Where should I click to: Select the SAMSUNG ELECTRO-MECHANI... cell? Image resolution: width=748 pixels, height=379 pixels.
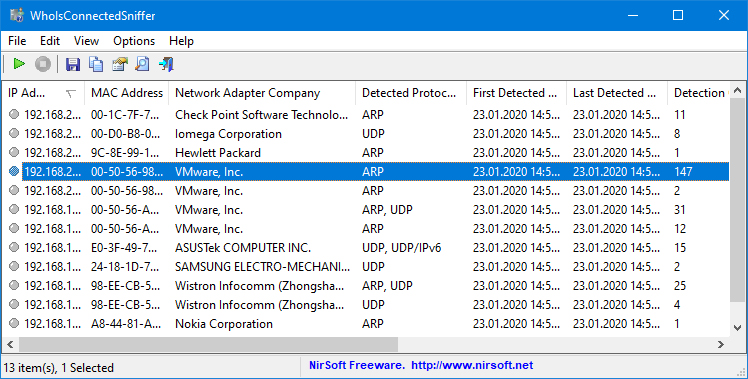click(262, 267)
